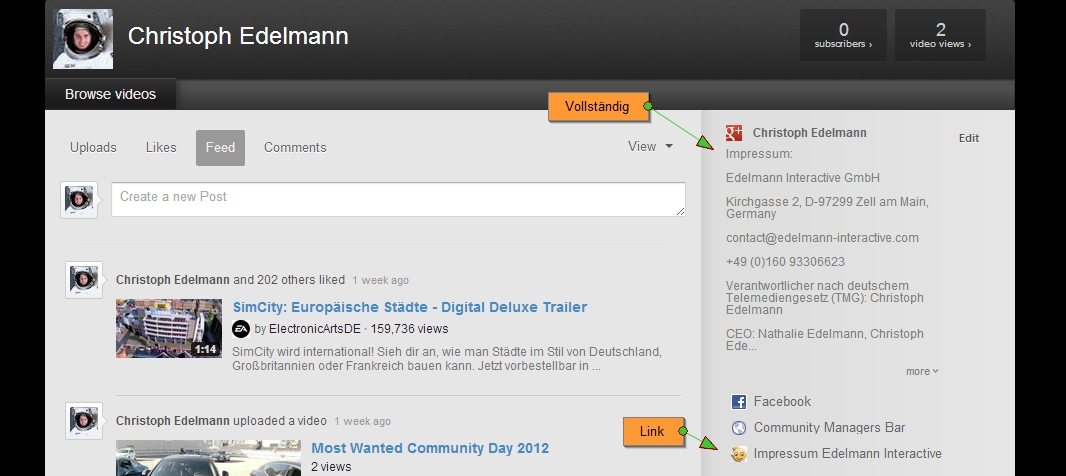Open the 0 subscribers counter
The image size is (1066, 476).
coord(843,35)
